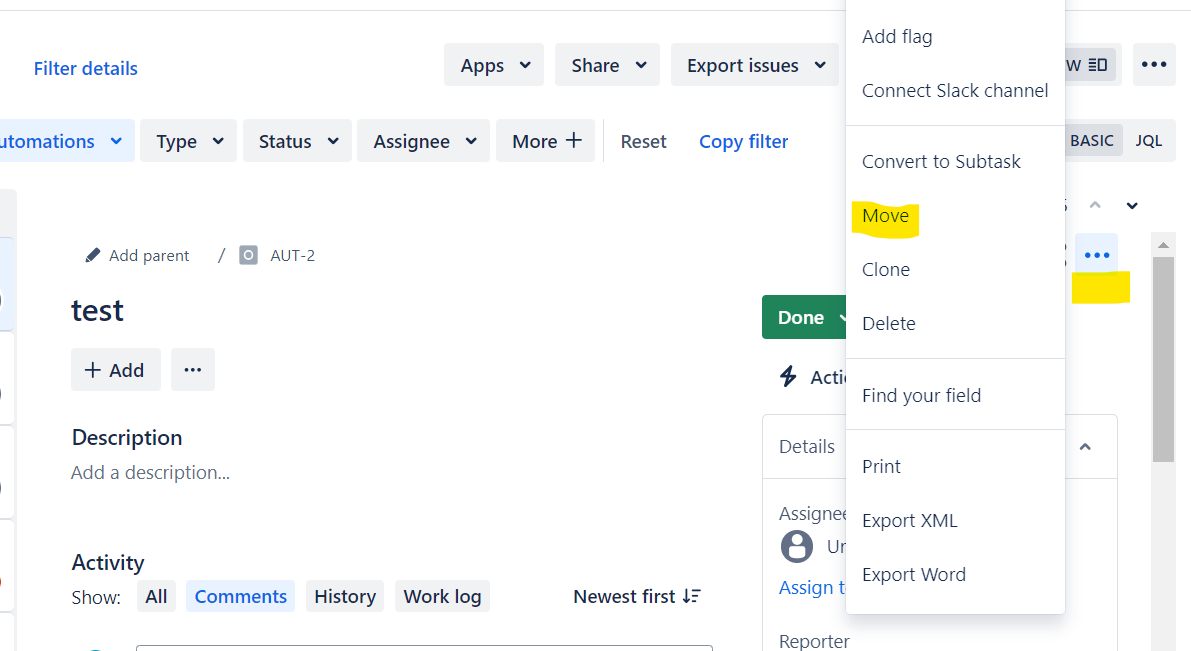Collapse the Details panel
The width and height of the screenshot is (1191, 651).
(x=1085, y=447)
